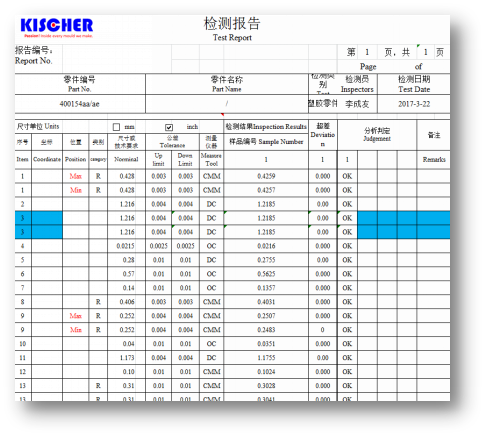Screen dimensions: 487x438
Task: Check the mm units checkbox
Action: point(116,127)
